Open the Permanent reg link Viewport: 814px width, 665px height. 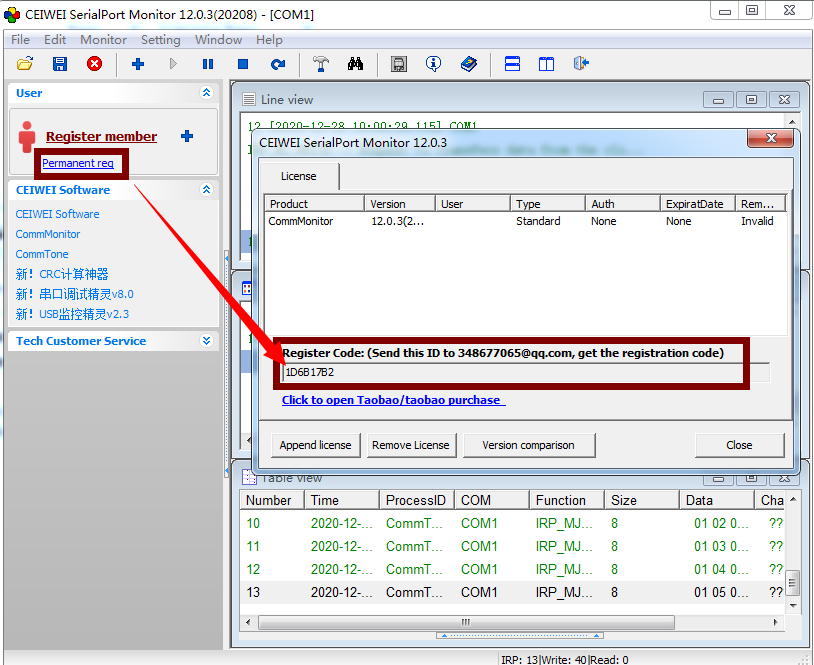point(78,163)
